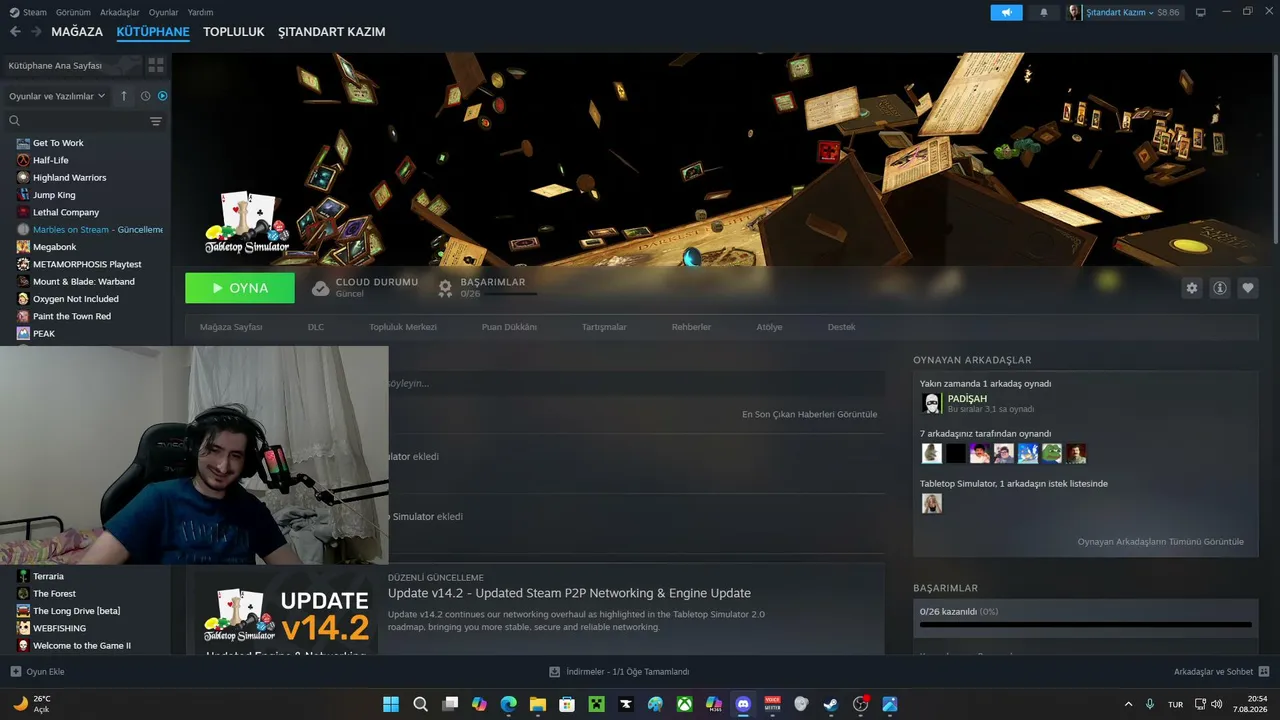Screen dimensions: 1280x720
Task: Open File Explorer from taskbar
Action: pos(537,704)
